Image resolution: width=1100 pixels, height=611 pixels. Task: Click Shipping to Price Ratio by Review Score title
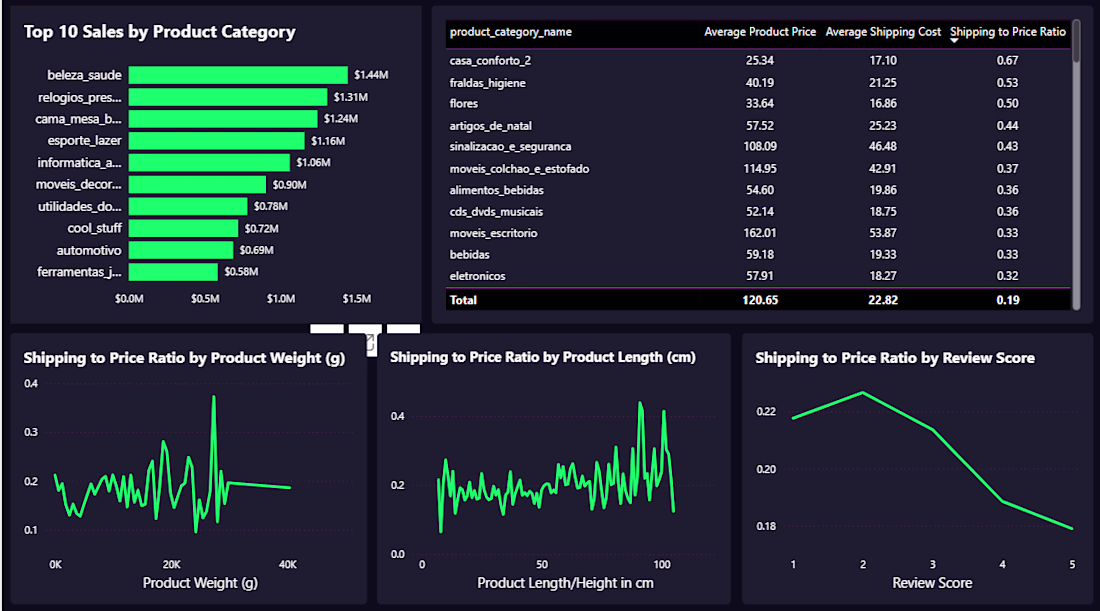point(894,358)
